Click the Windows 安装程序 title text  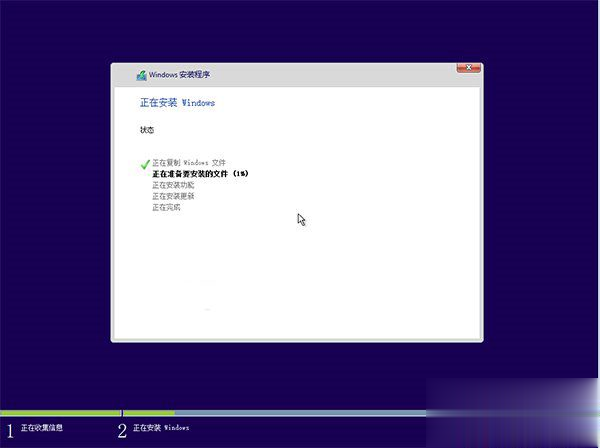[x=179, y=75]
